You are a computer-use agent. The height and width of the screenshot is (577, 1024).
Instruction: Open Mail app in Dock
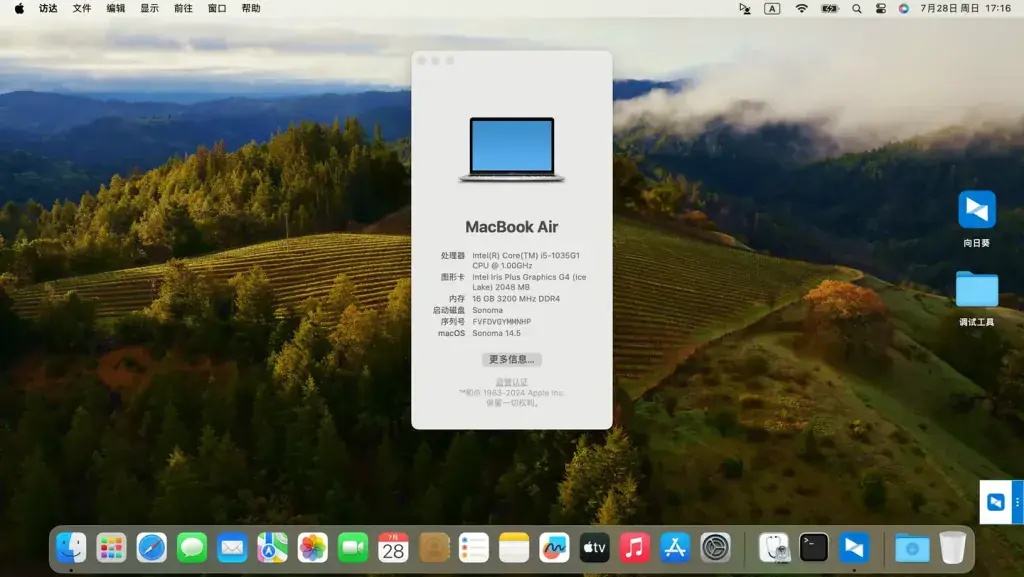[232, 547]
